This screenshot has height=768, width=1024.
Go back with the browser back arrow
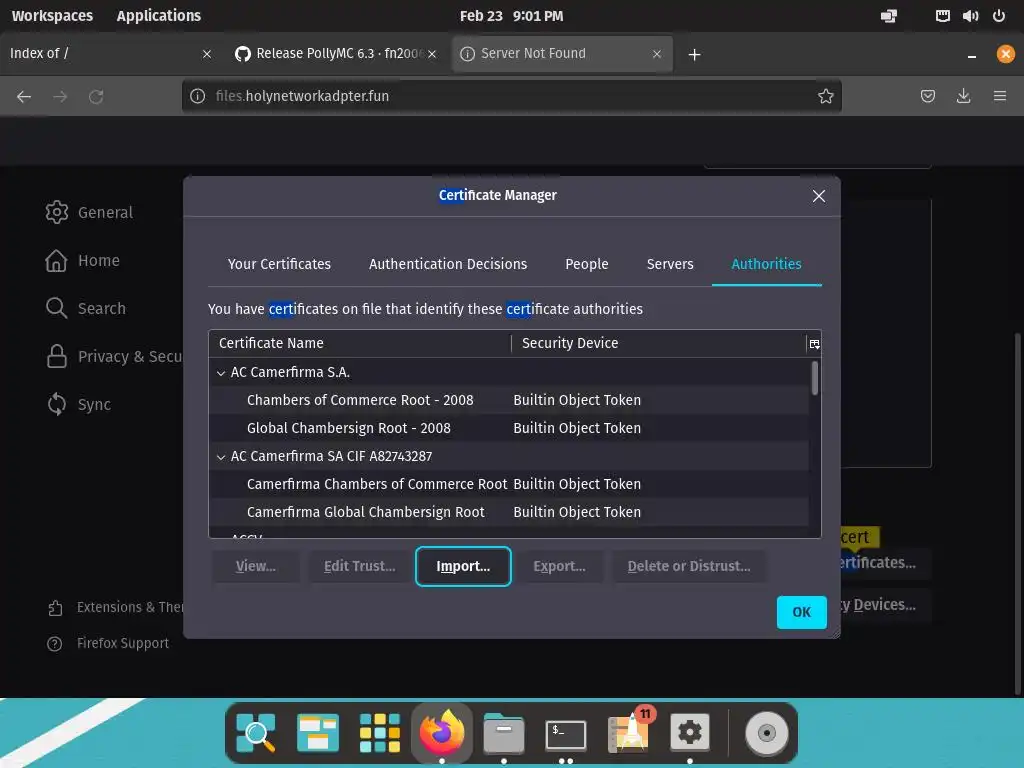coord(24,97)
